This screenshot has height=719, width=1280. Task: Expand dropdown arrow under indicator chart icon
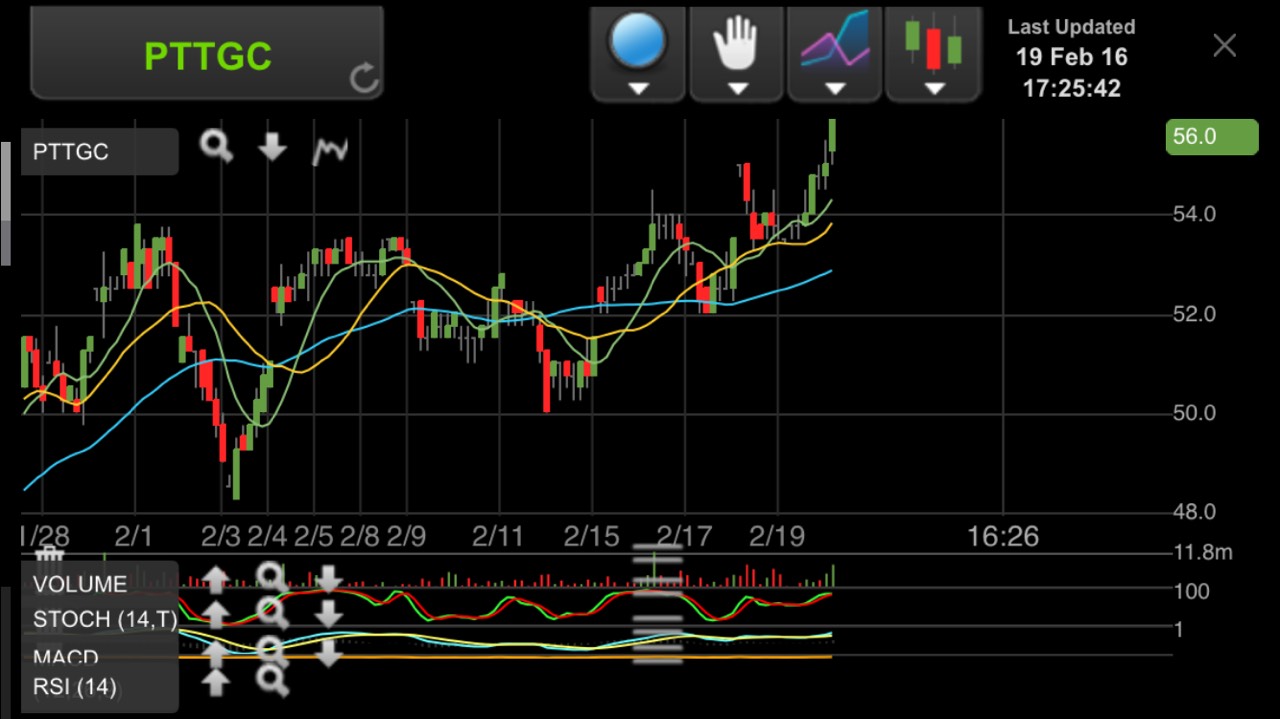pyautogui.click(x=835, y=89)
